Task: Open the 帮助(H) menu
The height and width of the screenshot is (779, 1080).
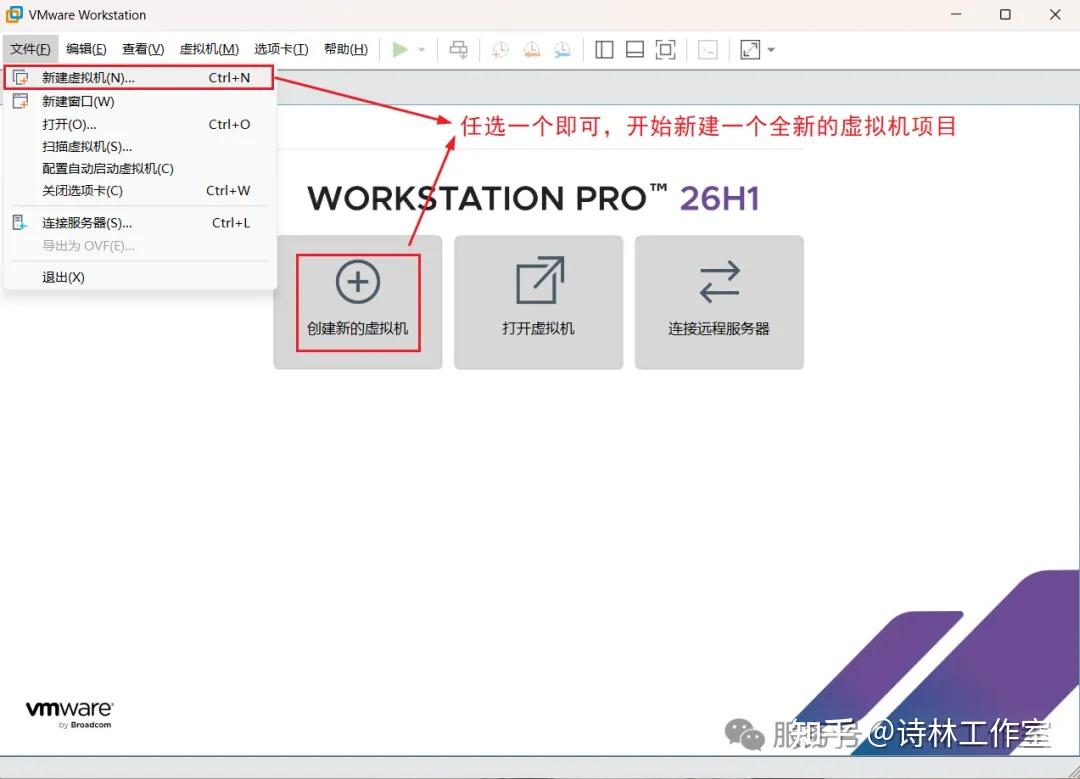Action: 346,49
